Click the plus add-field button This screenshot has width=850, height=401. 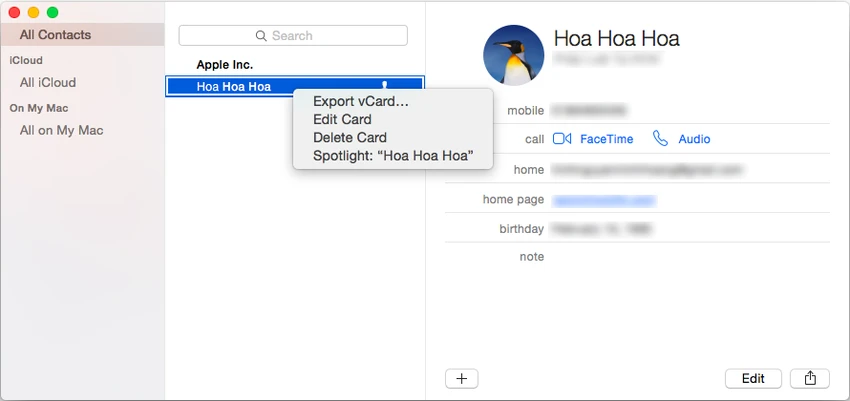[x=461, y=378]
